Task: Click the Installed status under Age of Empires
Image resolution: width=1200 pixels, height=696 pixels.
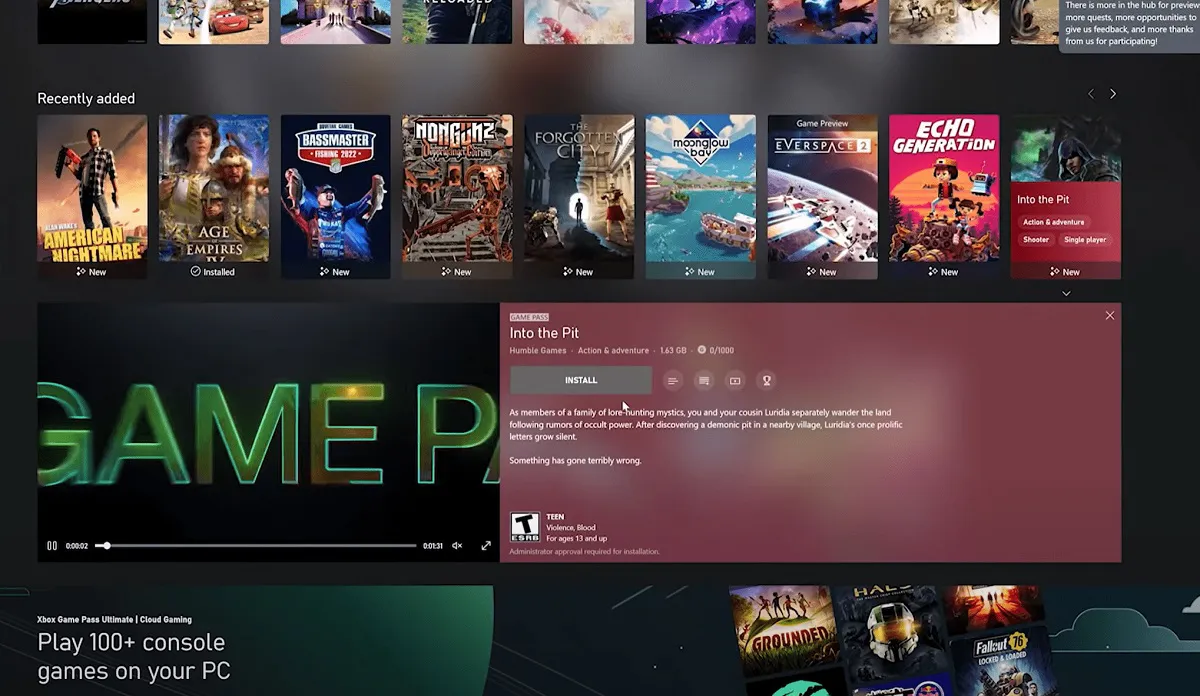Action: click(213, 272)
